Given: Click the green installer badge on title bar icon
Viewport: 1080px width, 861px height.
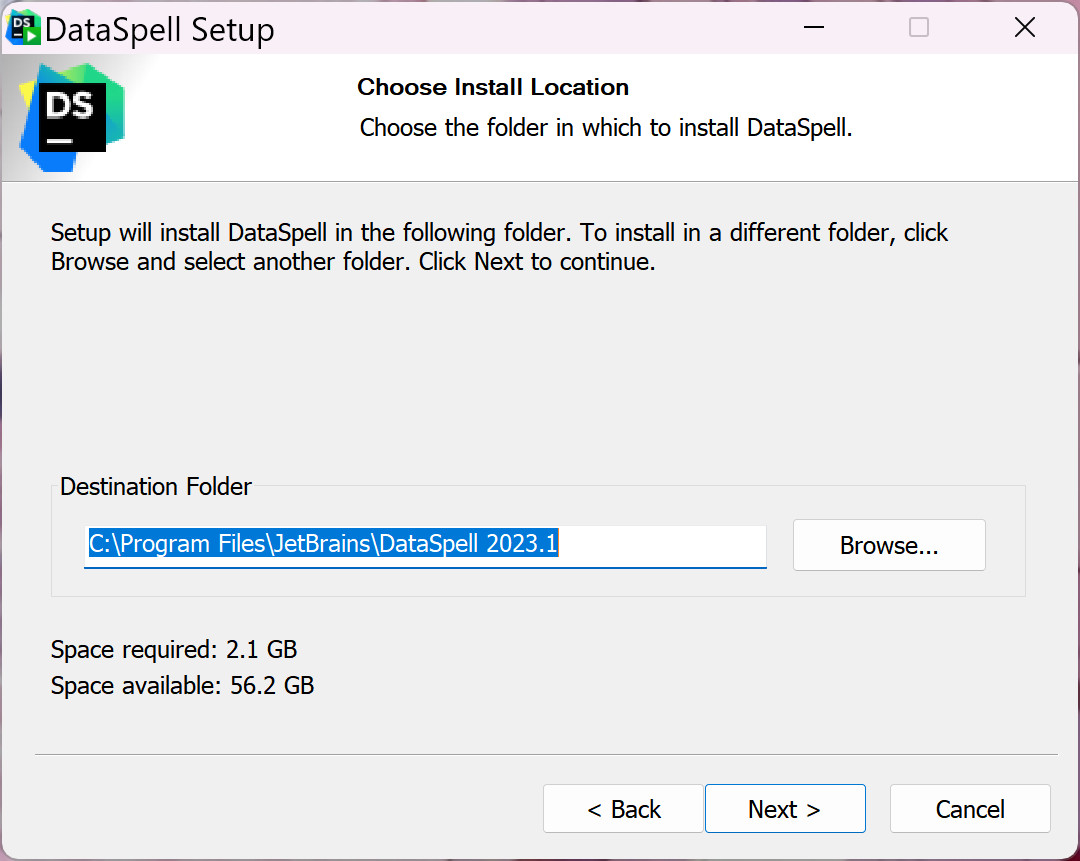Looking at the screenshot, I should pos(30,35).
